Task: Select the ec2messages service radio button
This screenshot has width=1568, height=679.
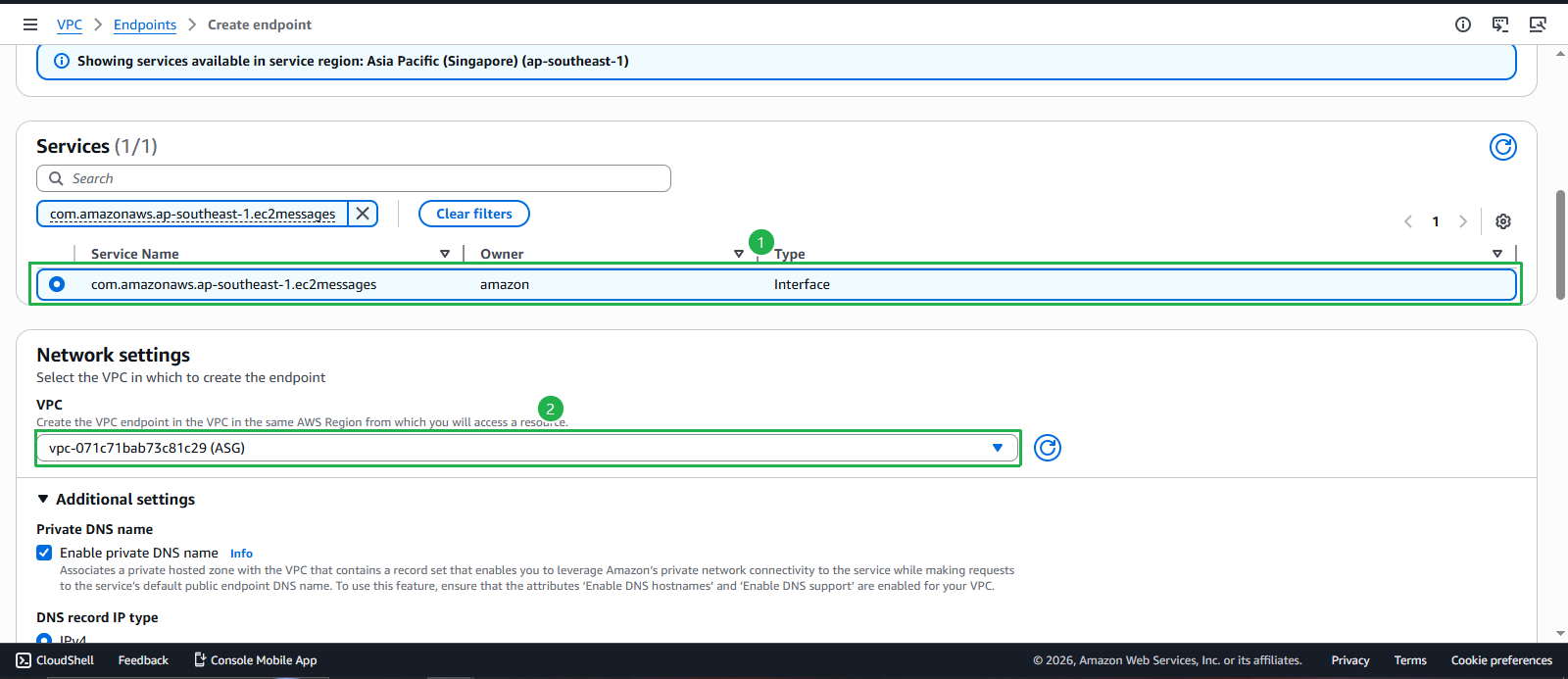Action: [x=57, y=284]
